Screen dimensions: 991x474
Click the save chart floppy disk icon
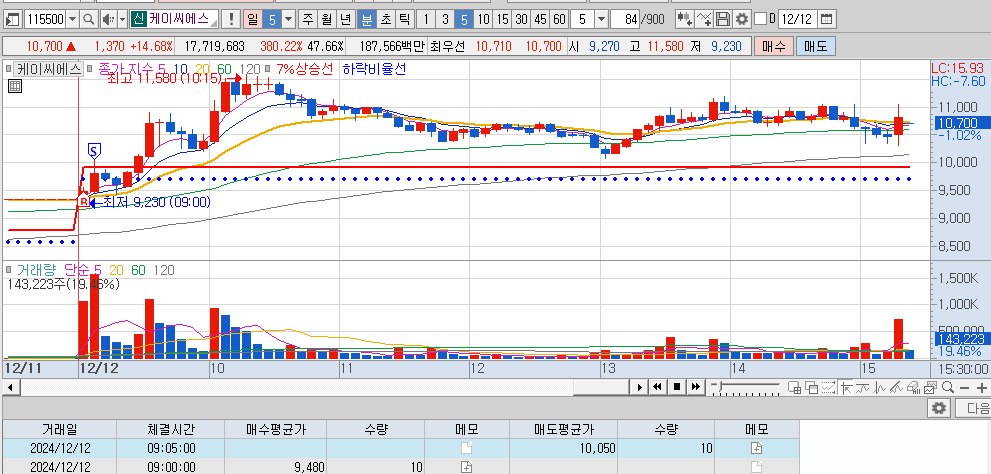pos(724,19)
